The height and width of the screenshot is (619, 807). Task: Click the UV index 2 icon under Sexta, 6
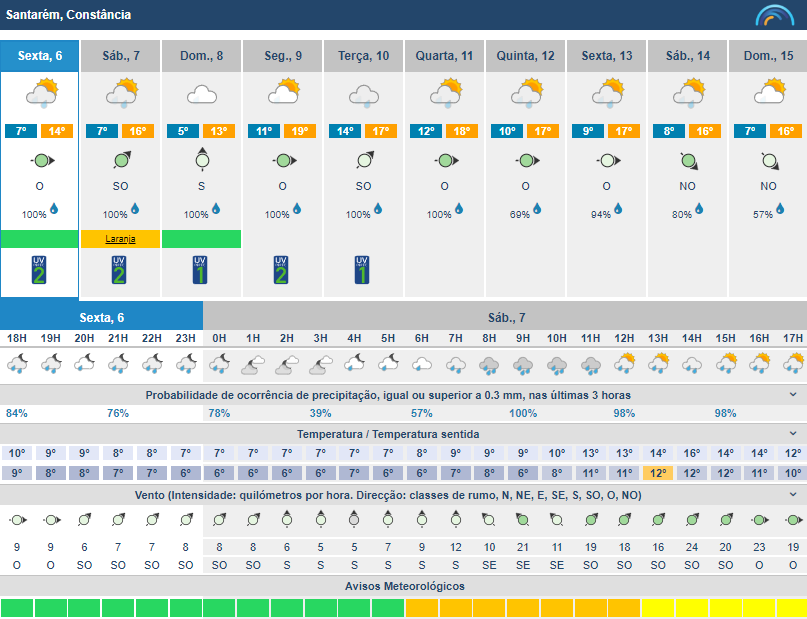39,269
